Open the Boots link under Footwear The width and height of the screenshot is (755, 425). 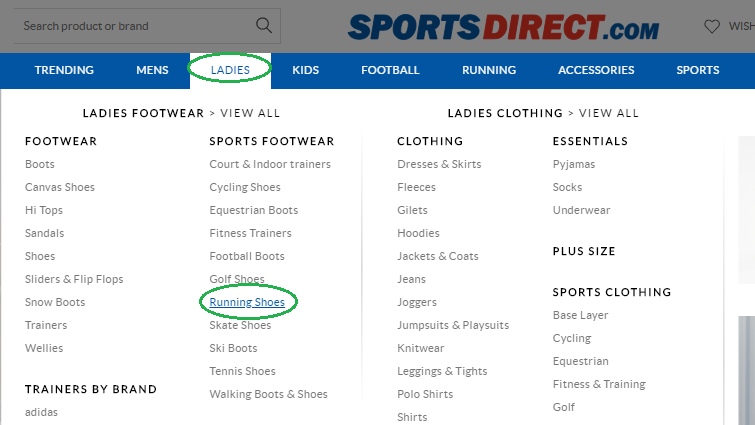click(40, 164)
